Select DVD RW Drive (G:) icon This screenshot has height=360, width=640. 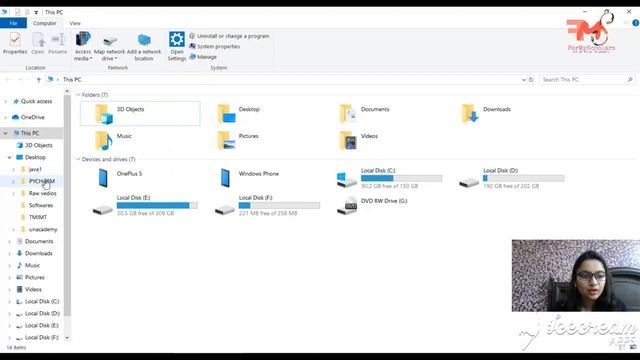pos(347,206)
